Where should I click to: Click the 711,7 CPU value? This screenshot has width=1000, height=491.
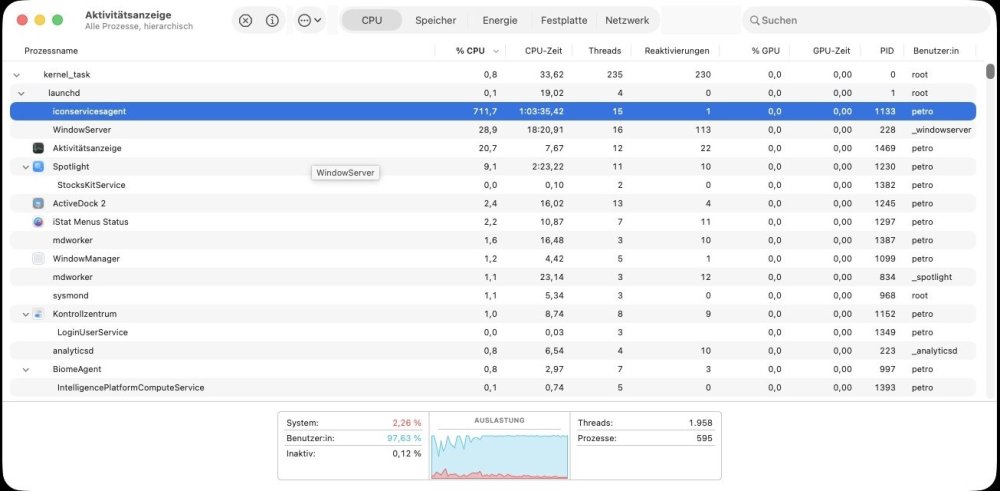[485, 112]
